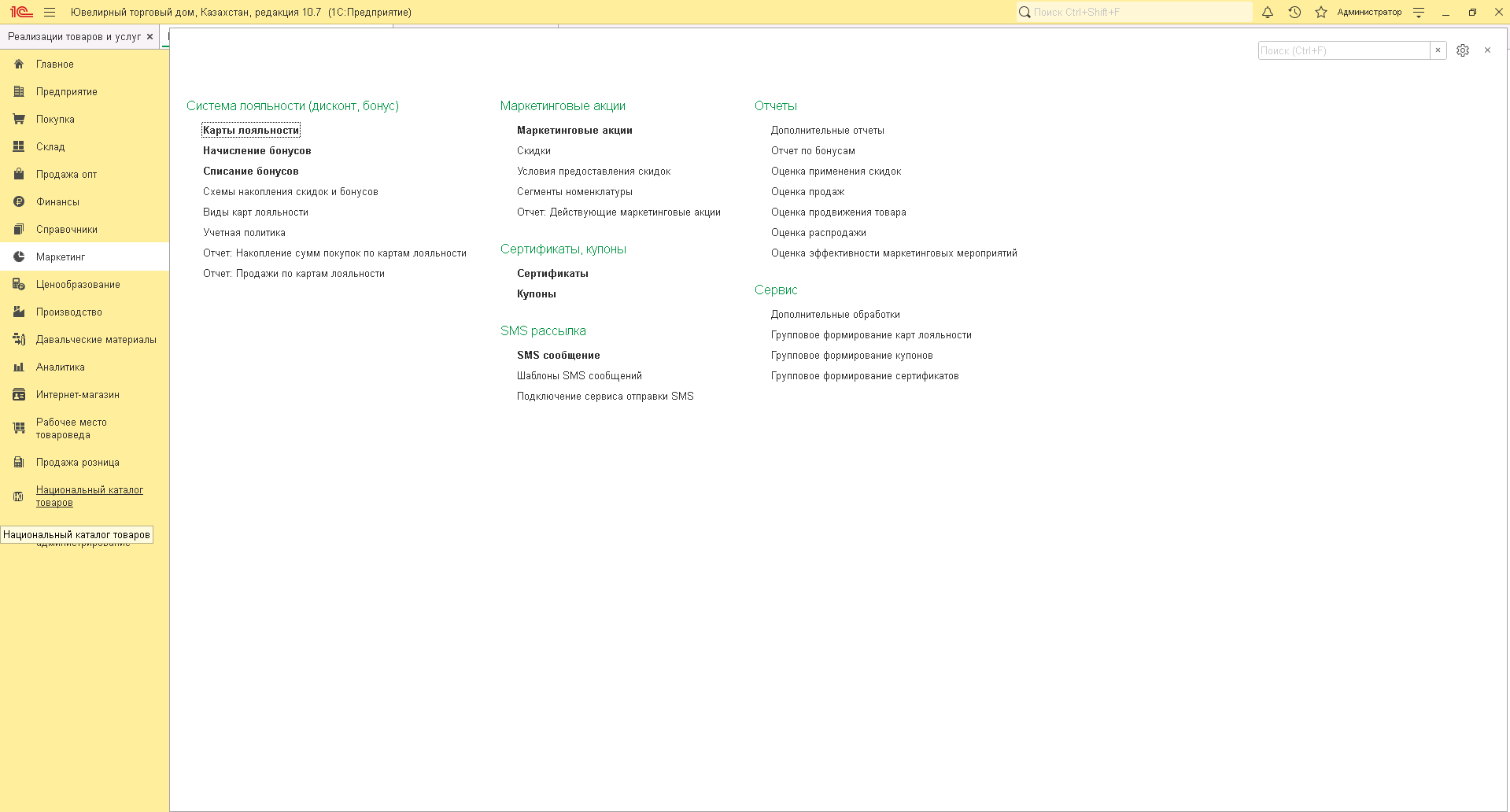The width and height of the screenshot is (1510, 812).
Task: Open the hamburger main menu icon
Action: pos(50,12)
